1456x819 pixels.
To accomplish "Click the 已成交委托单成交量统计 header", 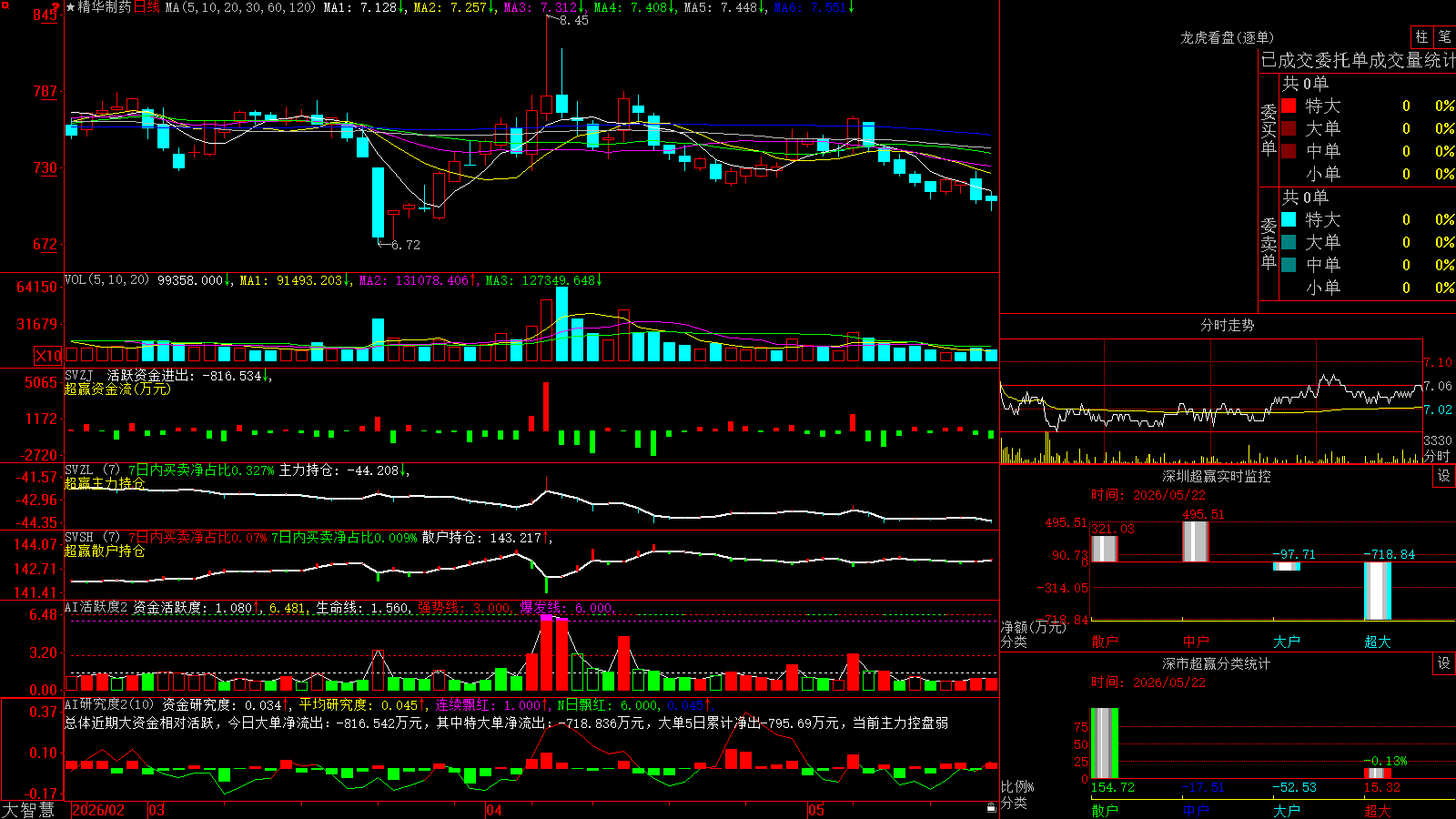I will coord(1358,60).
